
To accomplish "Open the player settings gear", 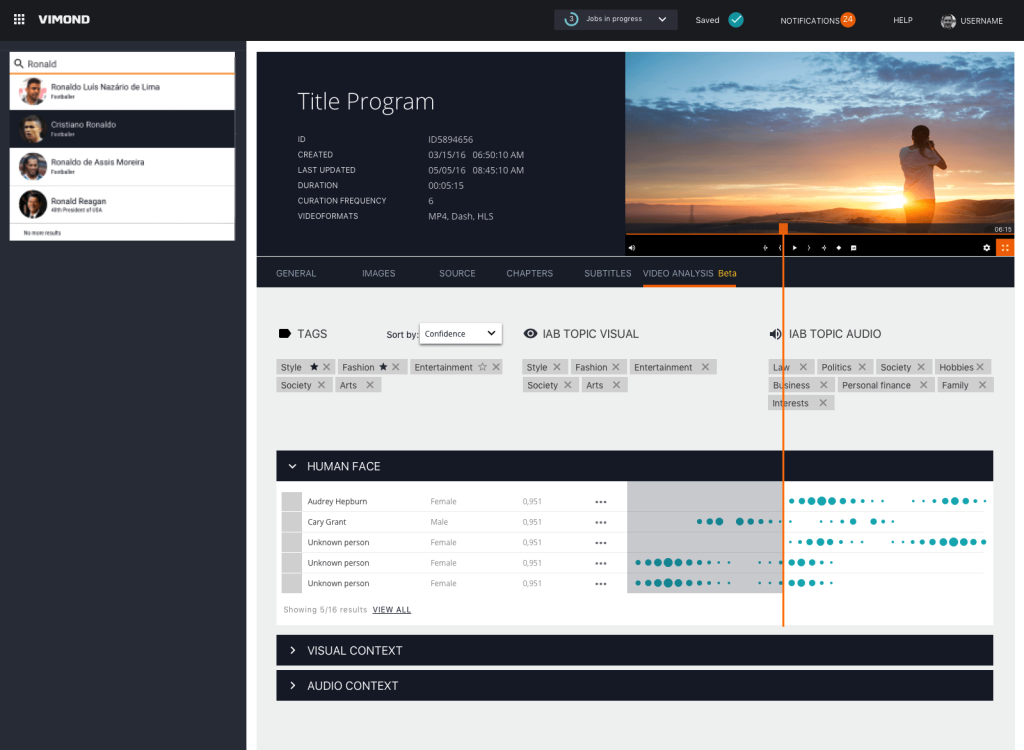I will pos(987,248).
